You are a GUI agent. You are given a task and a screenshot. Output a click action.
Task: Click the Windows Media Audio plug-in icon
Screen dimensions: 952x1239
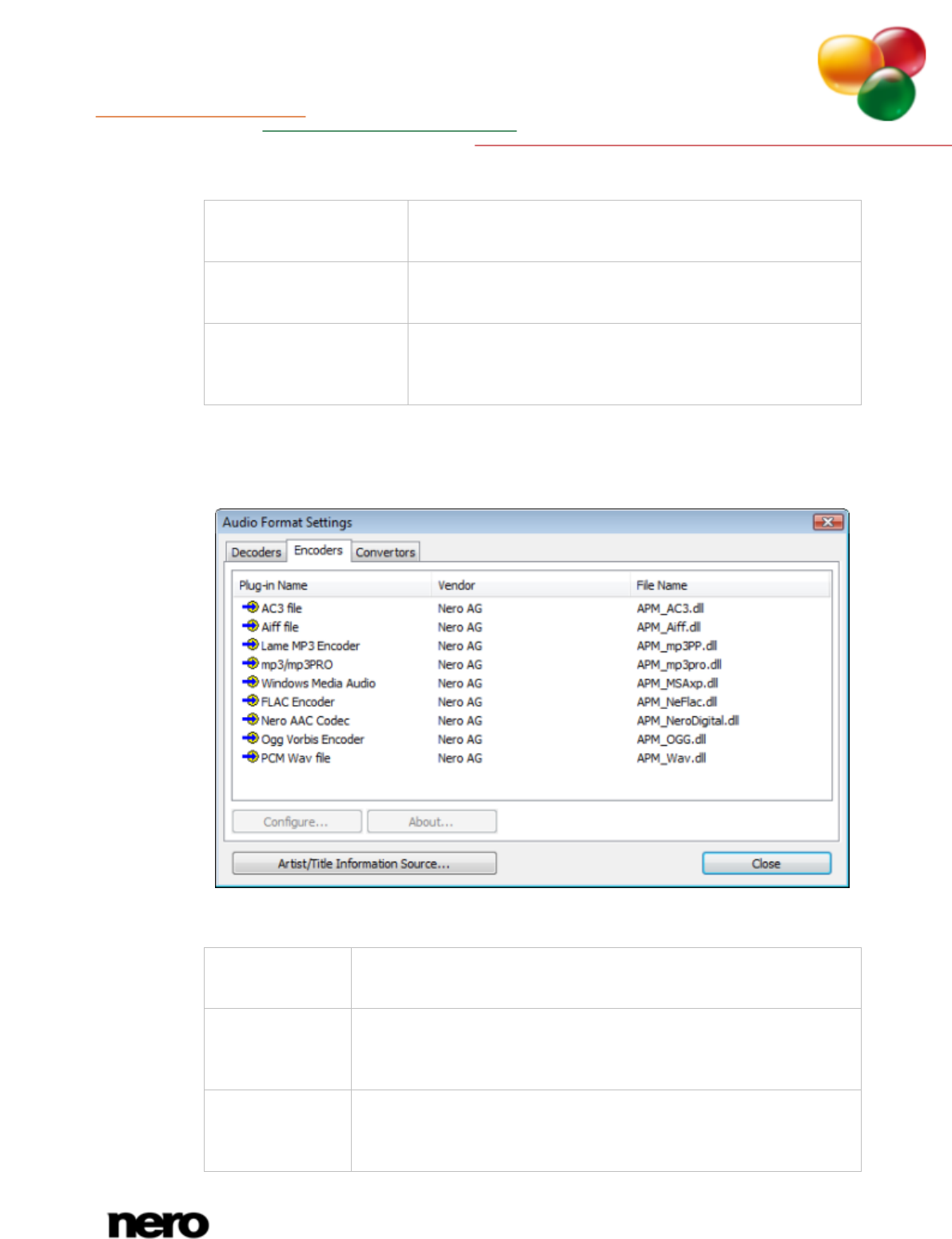[x=250, y=683]
